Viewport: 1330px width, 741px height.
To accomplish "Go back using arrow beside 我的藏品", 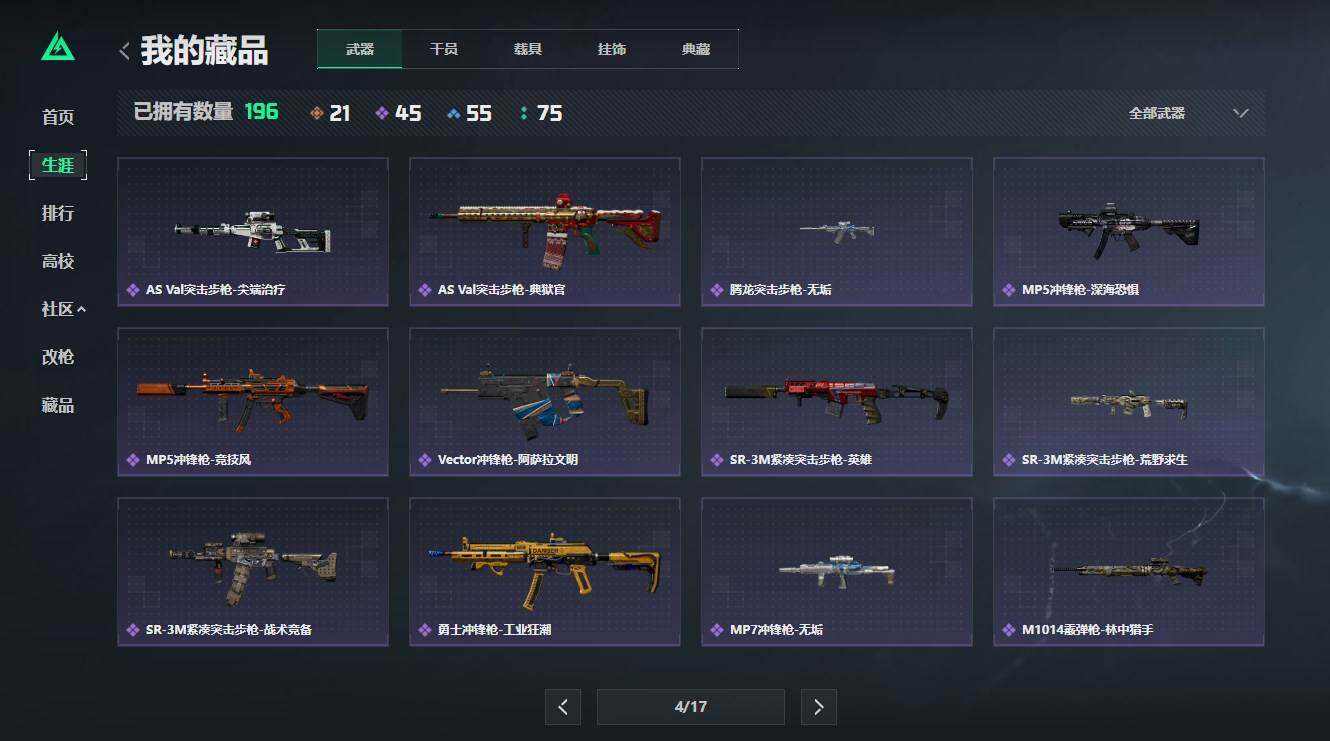I will click(x=124, y=51).
